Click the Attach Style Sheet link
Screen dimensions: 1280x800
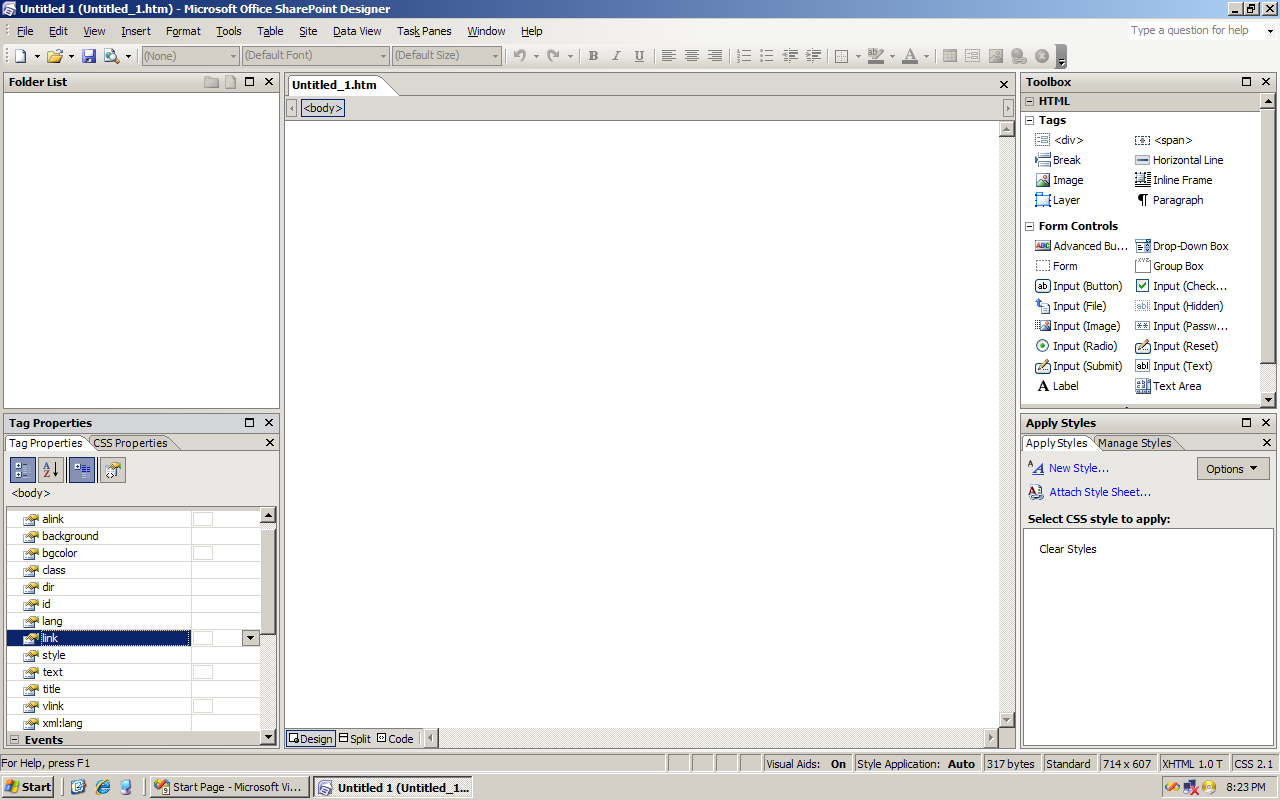point(1100,492)
